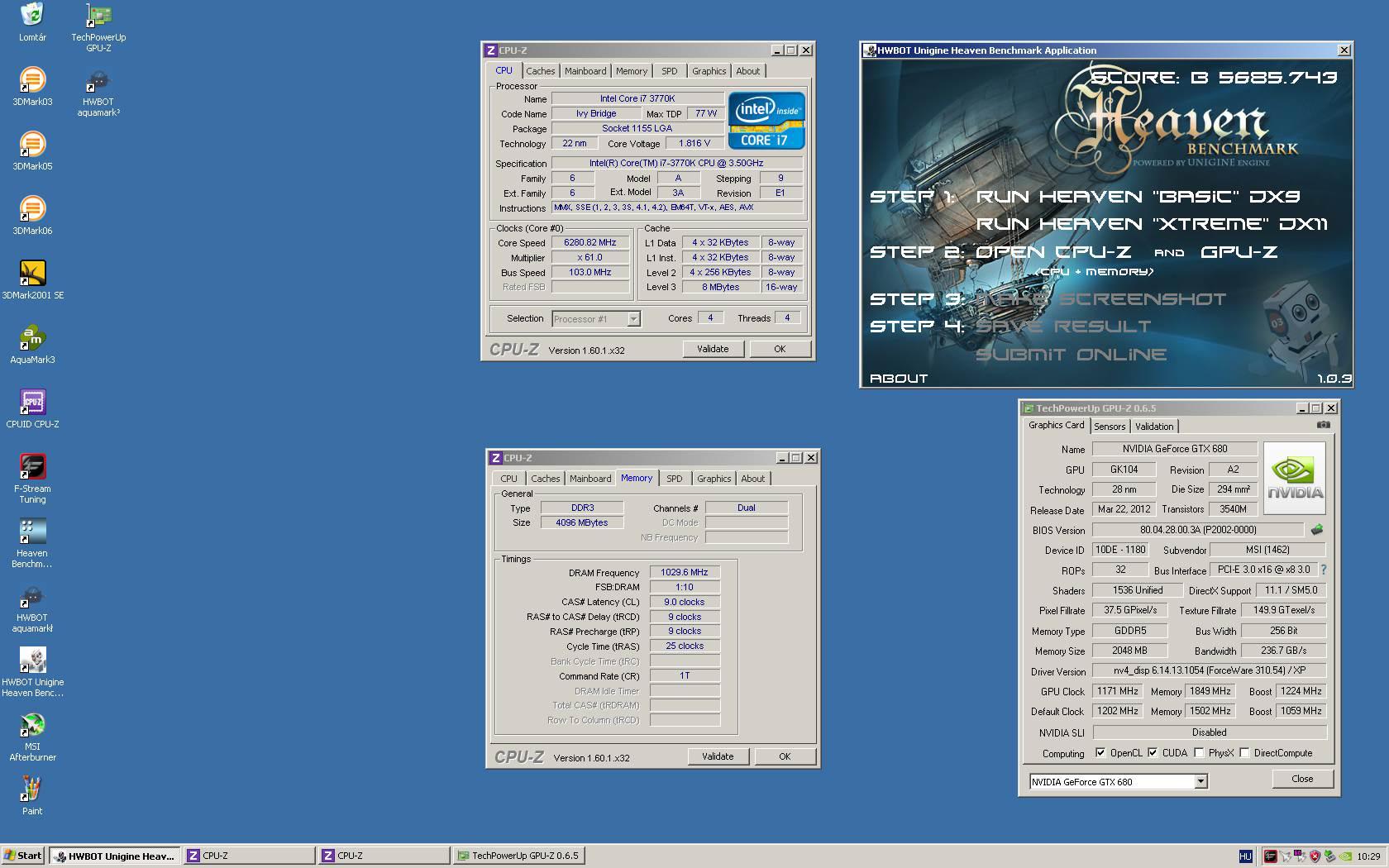The image size is (1389, 868).
Task: Click the GPU-Z BIOS save chip icon
Action: 1316,529
